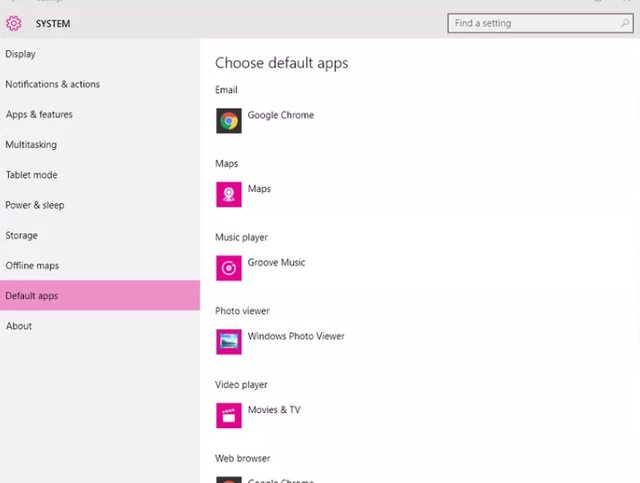Click the Choose default apps heading
The height and width of the screenshot is (483, 640).
282,63
